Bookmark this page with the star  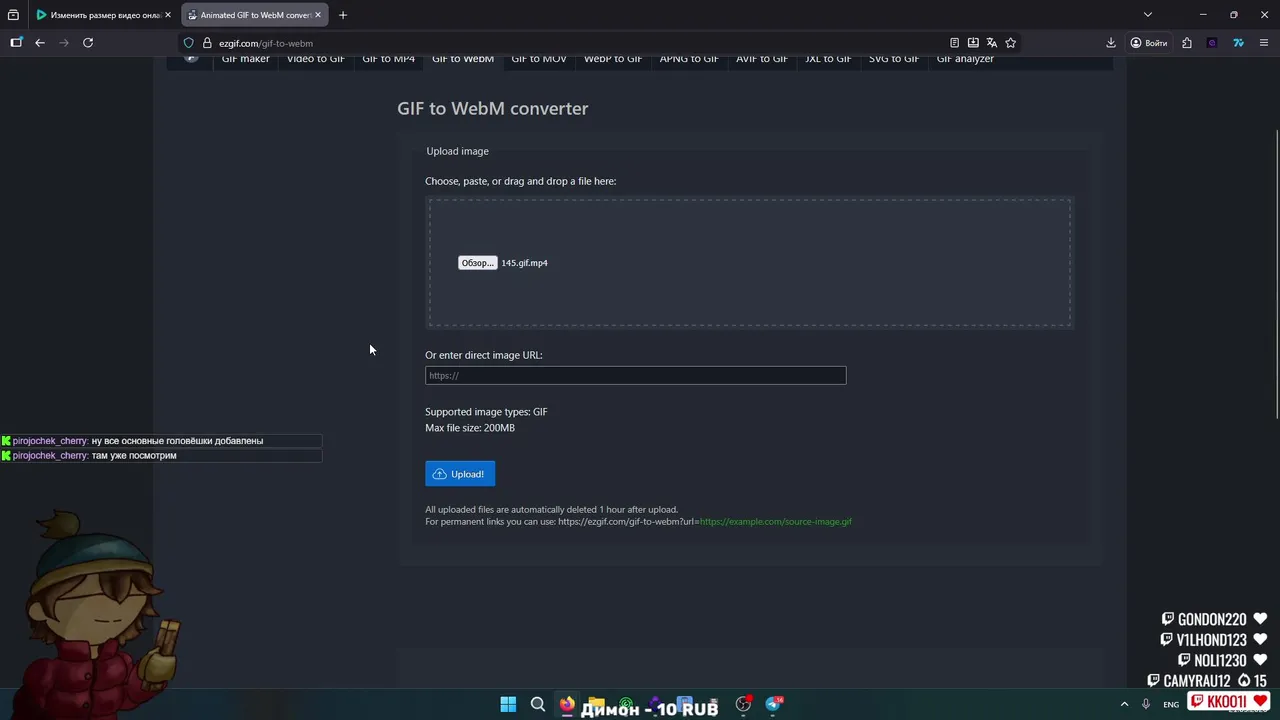[1011, 43]
